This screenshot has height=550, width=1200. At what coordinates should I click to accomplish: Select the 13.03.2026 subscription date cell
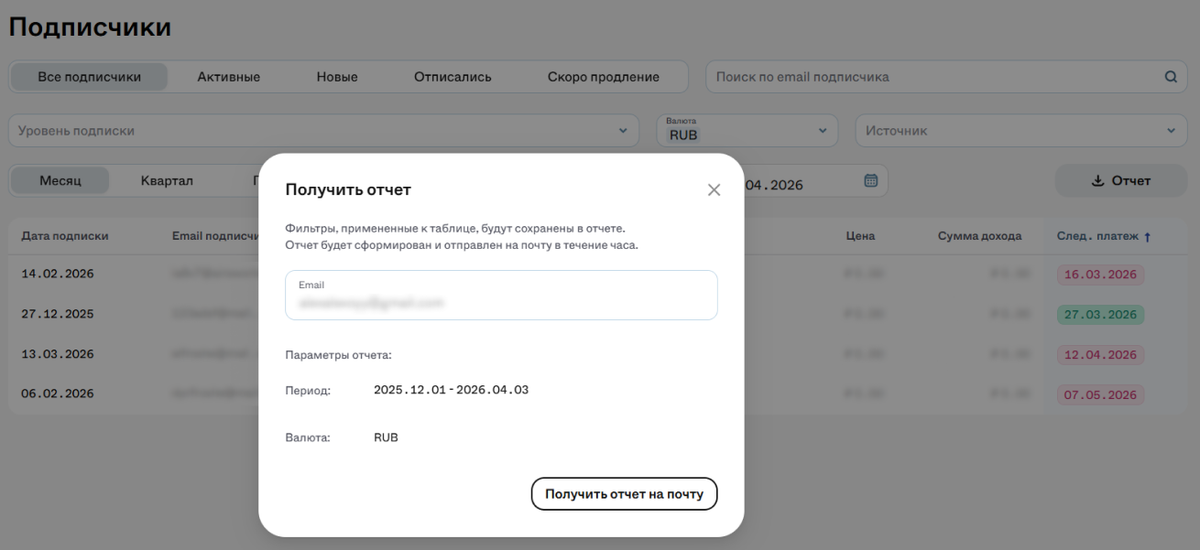[57, 354]
